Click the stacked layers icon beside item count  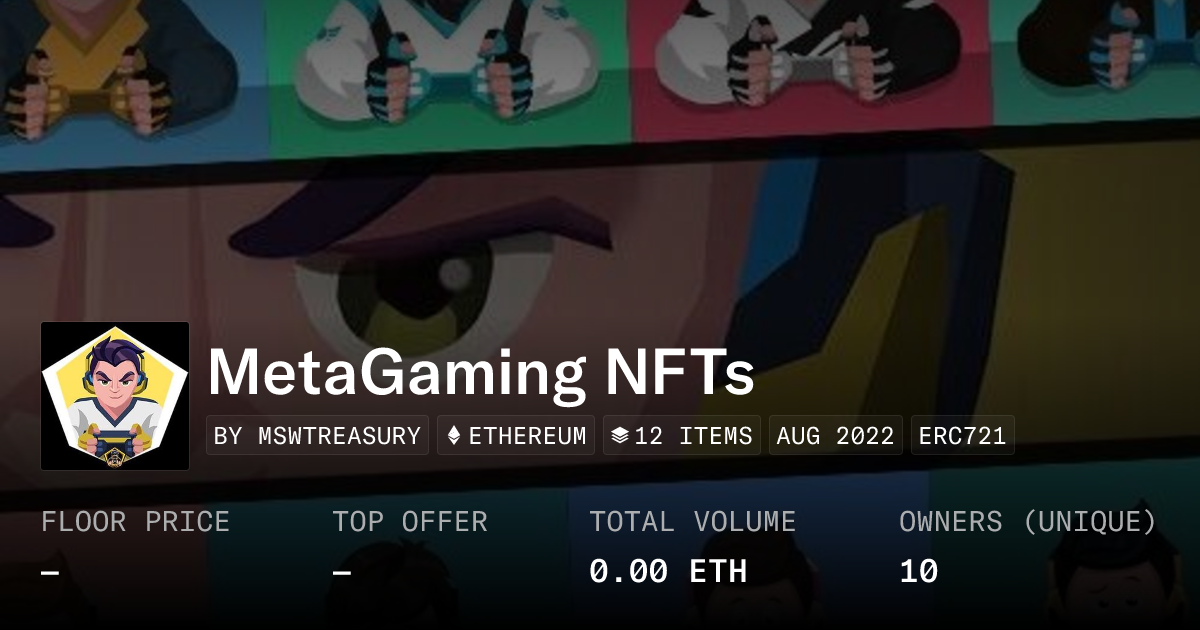(620, 436)
